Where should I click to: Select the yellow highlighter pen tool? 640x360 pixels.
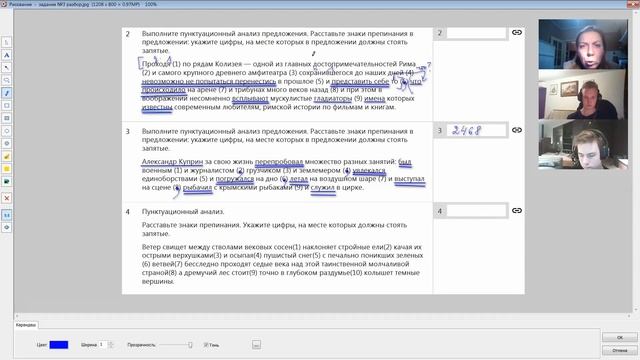tap(7, 156)
